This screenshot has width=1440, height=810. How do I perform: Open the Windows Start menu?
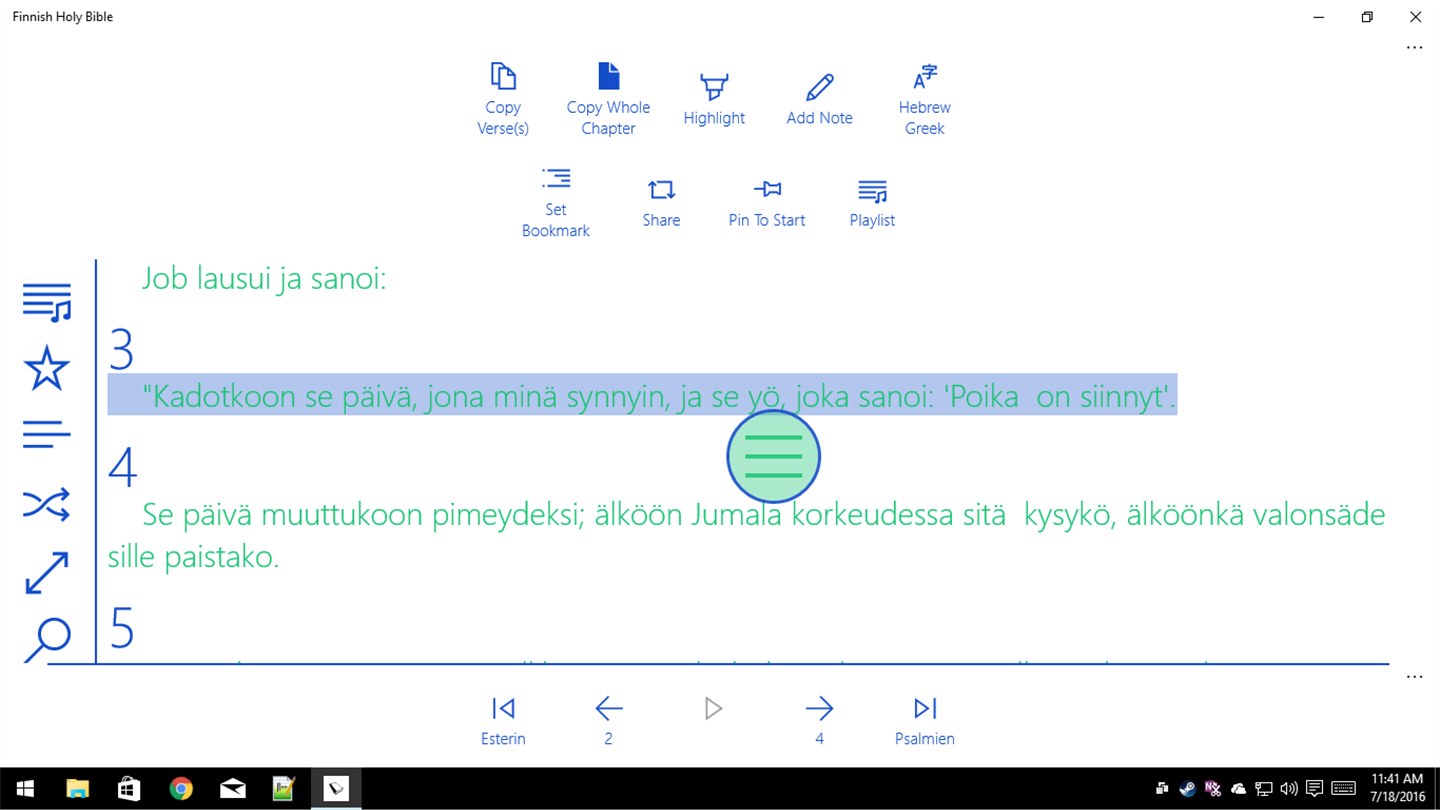click(24, 789)
